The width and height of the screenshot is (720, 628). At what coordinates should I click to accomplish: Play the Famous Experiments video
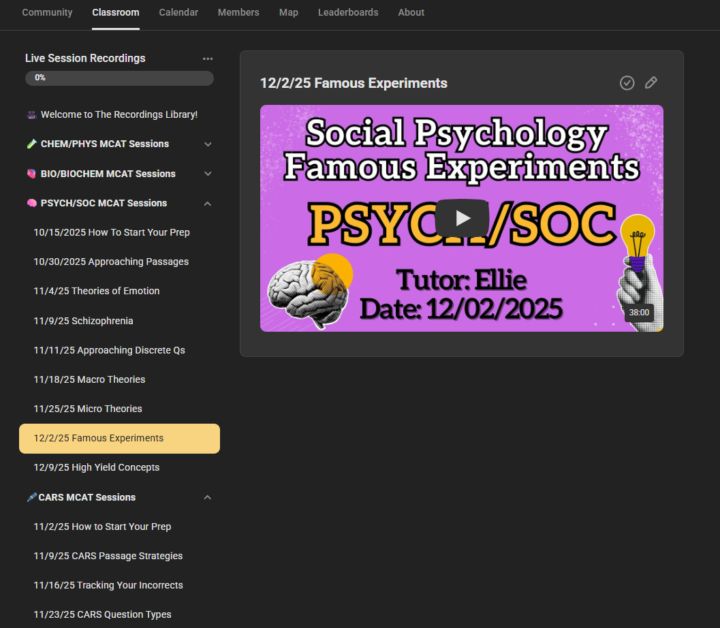pos(461,218)
